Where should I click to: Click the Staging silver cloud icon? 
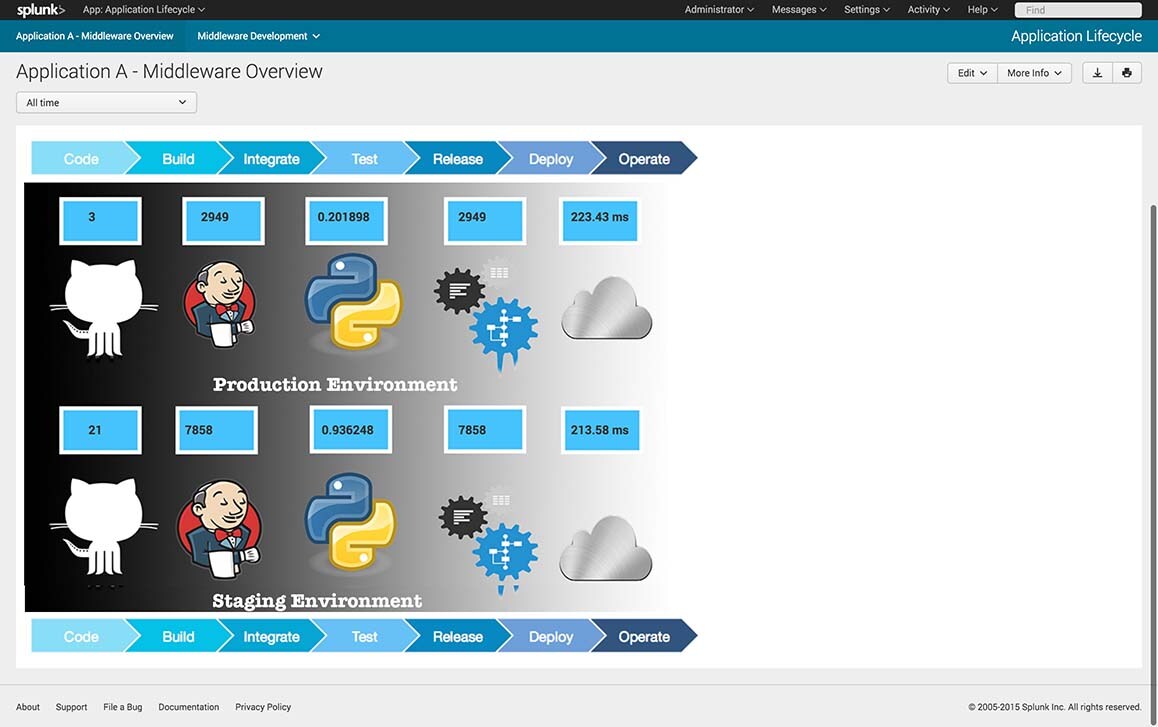point(606,548)
